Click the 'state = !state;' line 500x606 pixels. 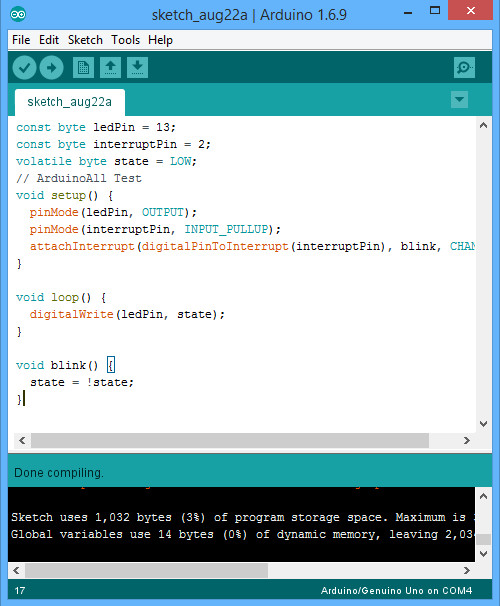[82, 382]
